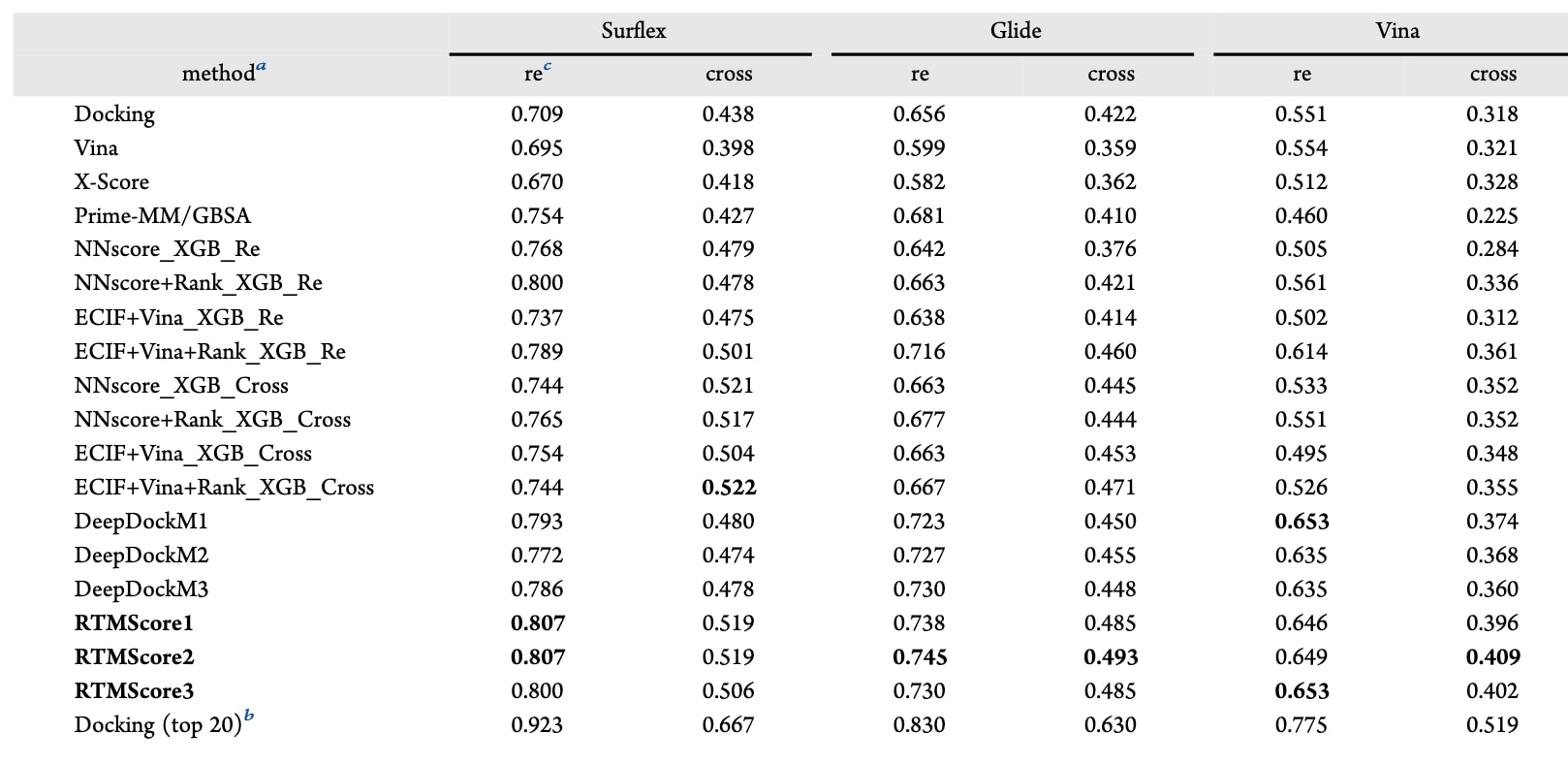Click the DeepDockM1 method name
1568x764 pixels.
tap(141, 521)
